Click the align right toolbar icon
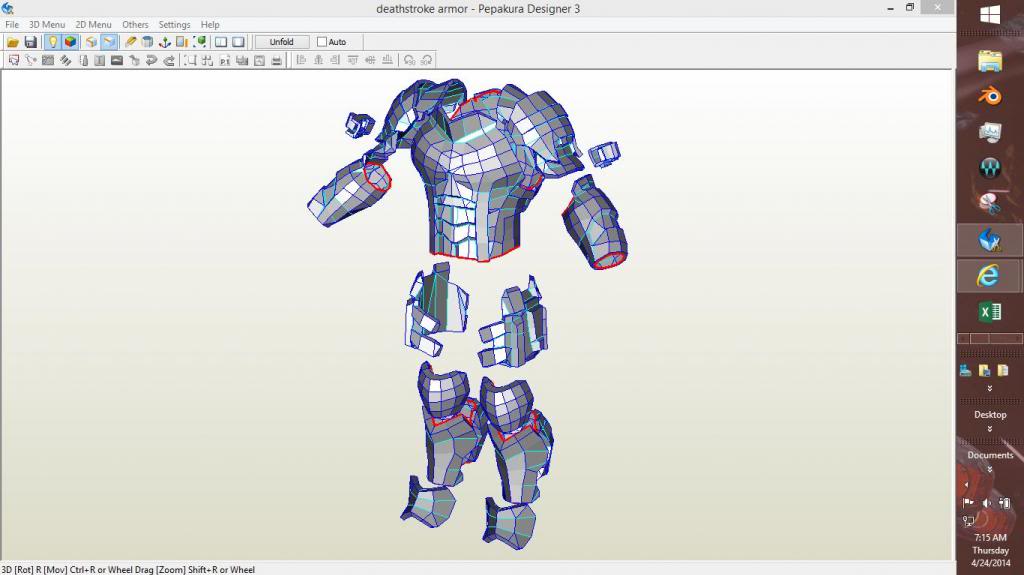The width and height of the screenshot is (1024, 575). (x=336, y=60)
